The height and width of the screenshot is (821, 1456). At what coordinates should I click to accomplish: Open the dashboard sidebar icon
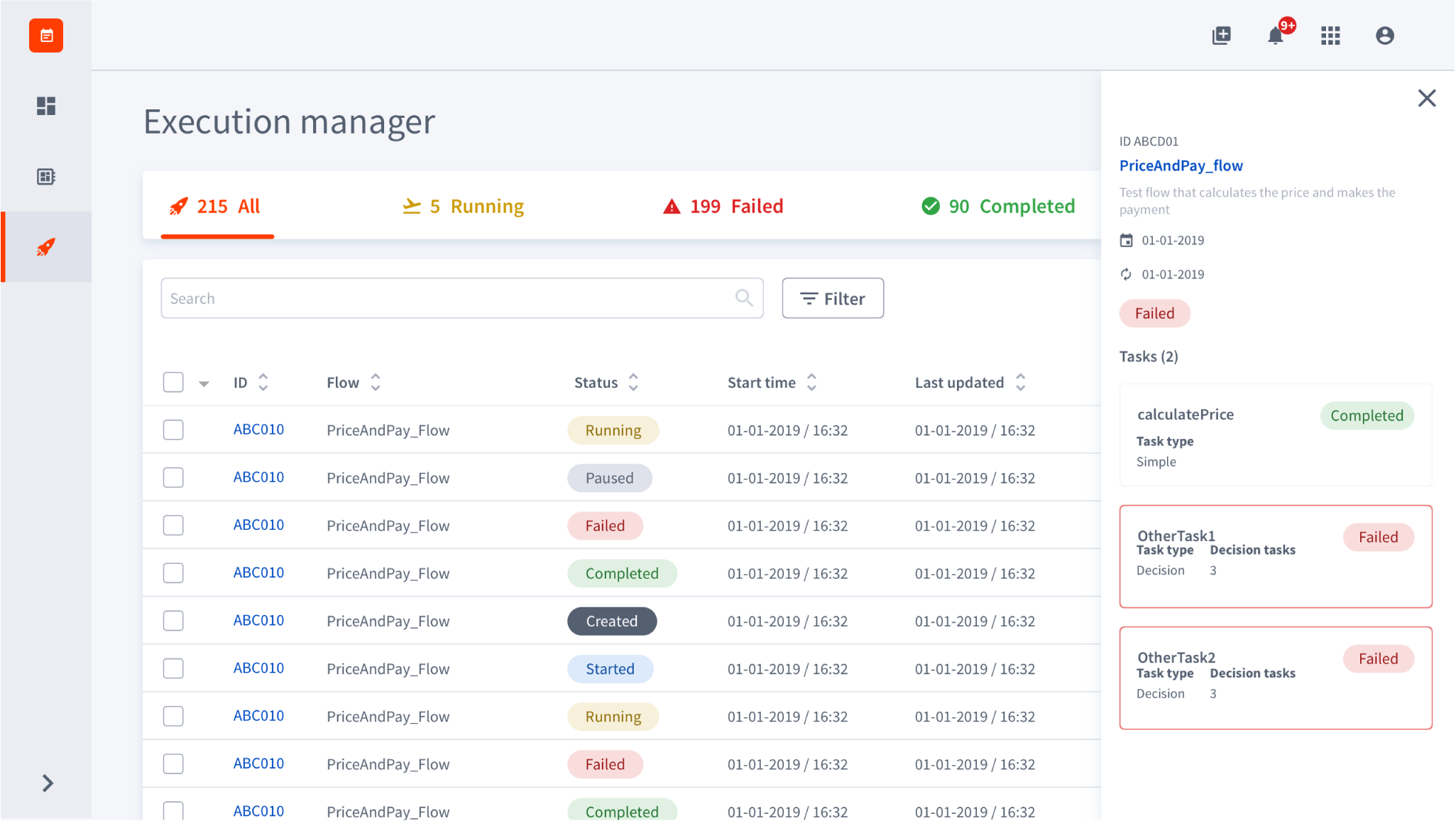[x=46, y=106]
